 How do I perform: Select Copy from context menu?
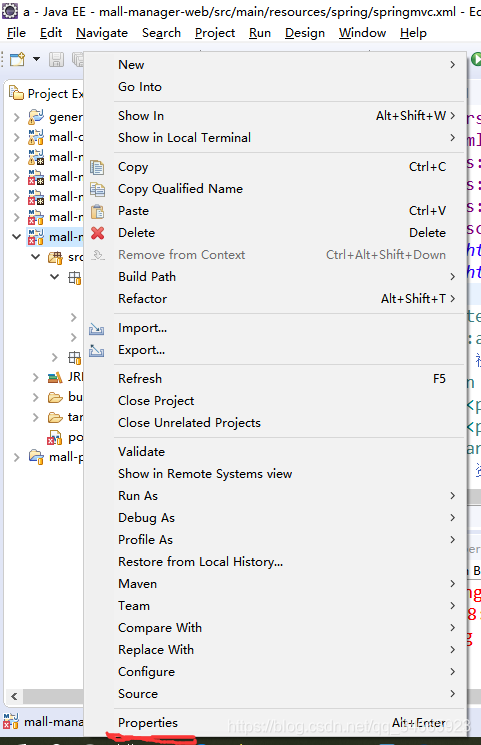(275, 167)
